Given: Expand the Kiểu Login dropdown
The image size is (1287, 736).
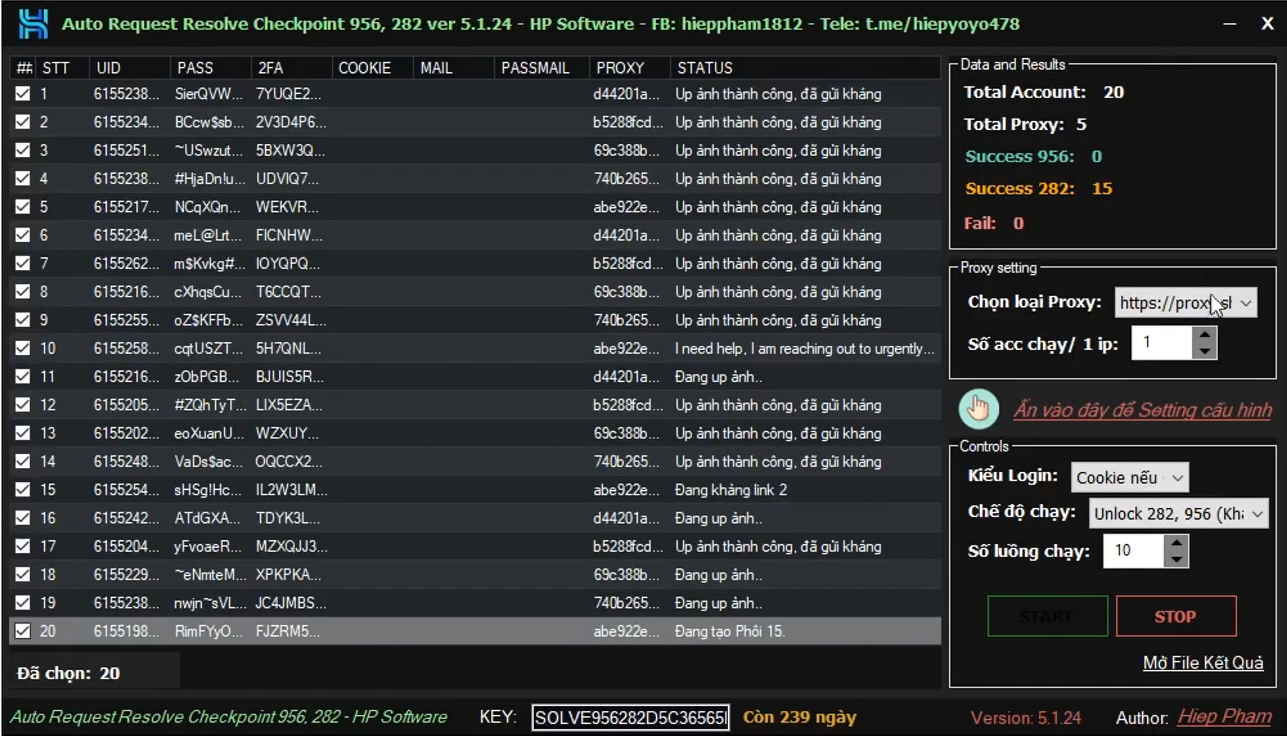Looking at the screenshot, I should [1129, 478].
